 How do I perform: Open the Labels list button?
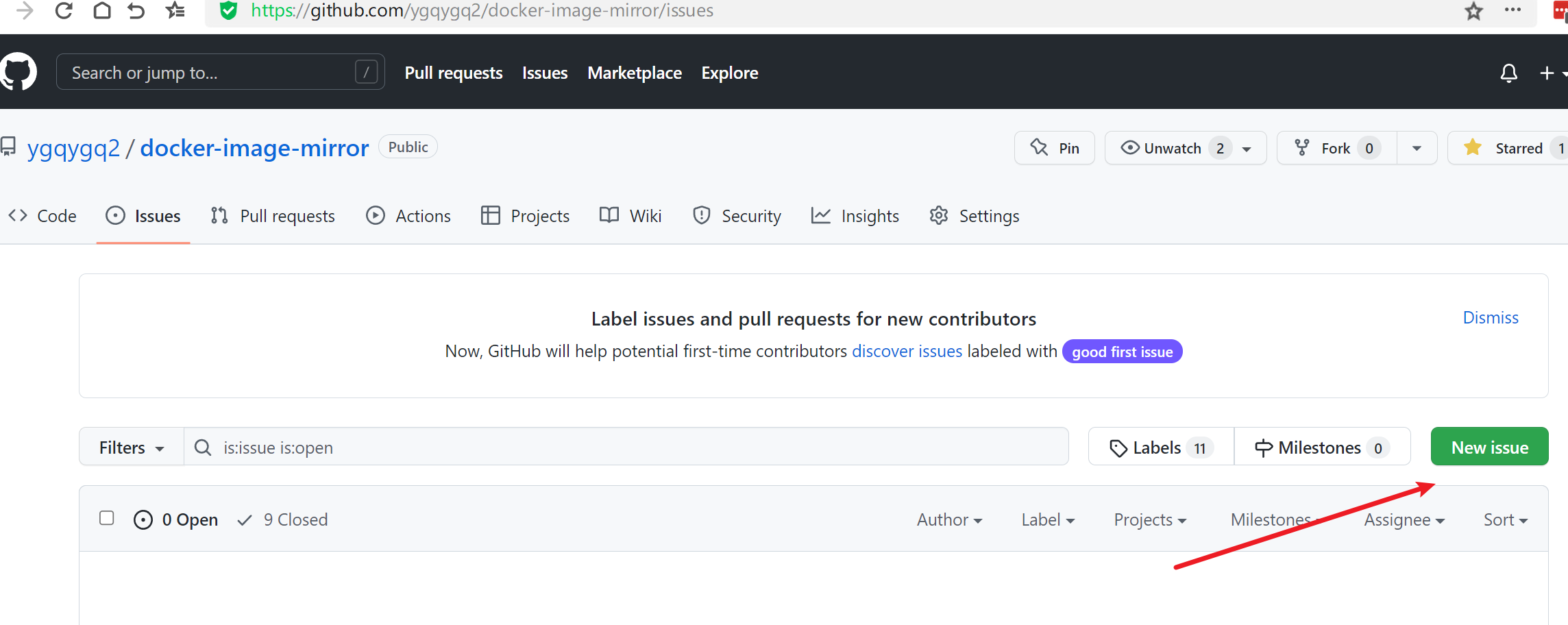1161,447
